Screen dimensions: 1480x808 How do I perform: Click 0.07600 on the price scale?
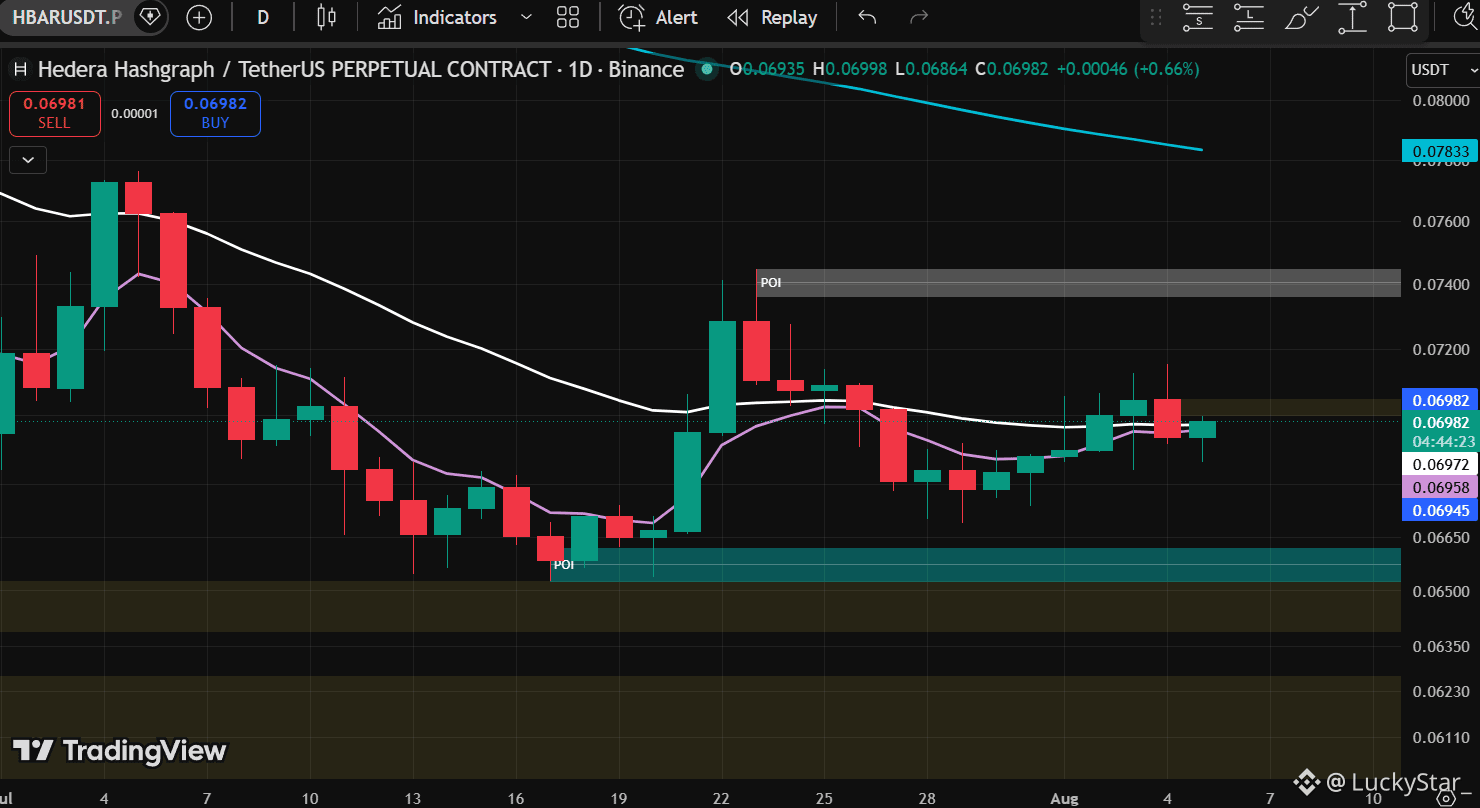[x=1441, y=221]
